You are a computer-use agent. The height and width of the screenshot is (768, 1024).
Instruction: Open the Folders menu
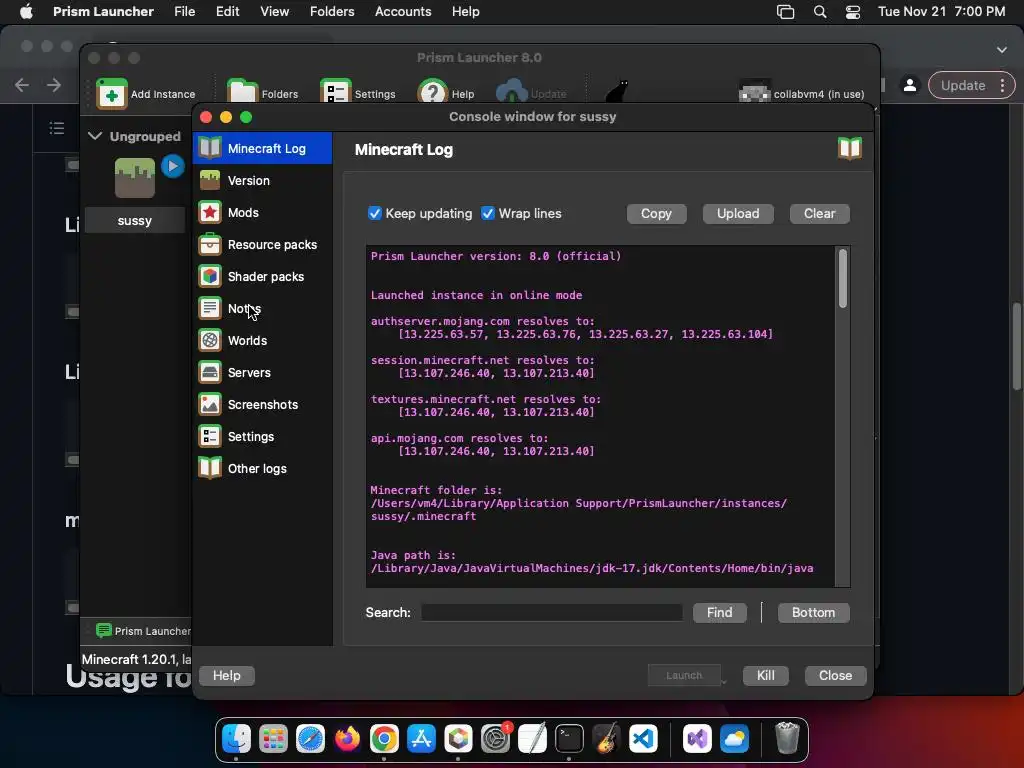[x=332, y=11]
